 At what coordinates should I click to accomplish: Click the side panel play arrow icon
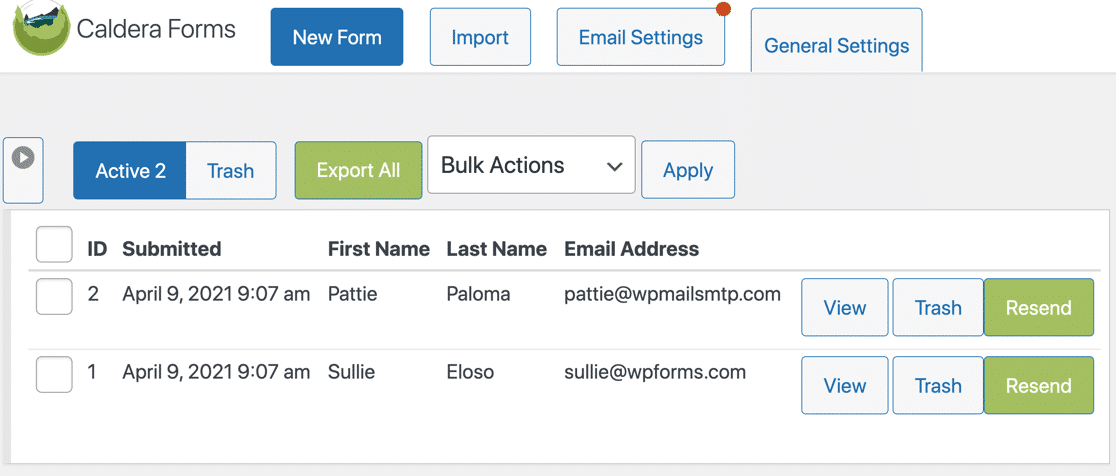[x=23, y=158]
